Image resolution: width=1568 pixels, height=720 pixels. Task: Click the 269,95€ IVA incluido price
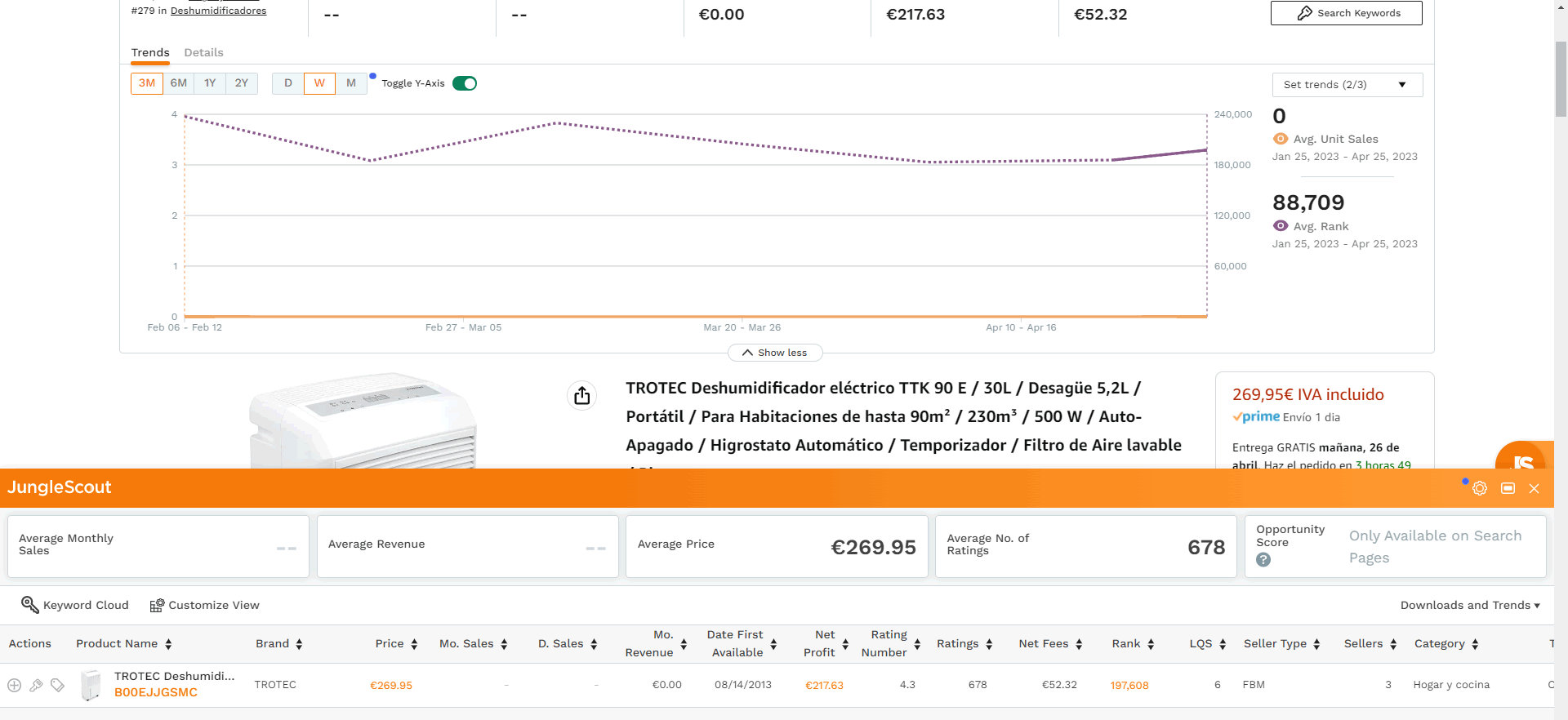(x=1308, y=394)
